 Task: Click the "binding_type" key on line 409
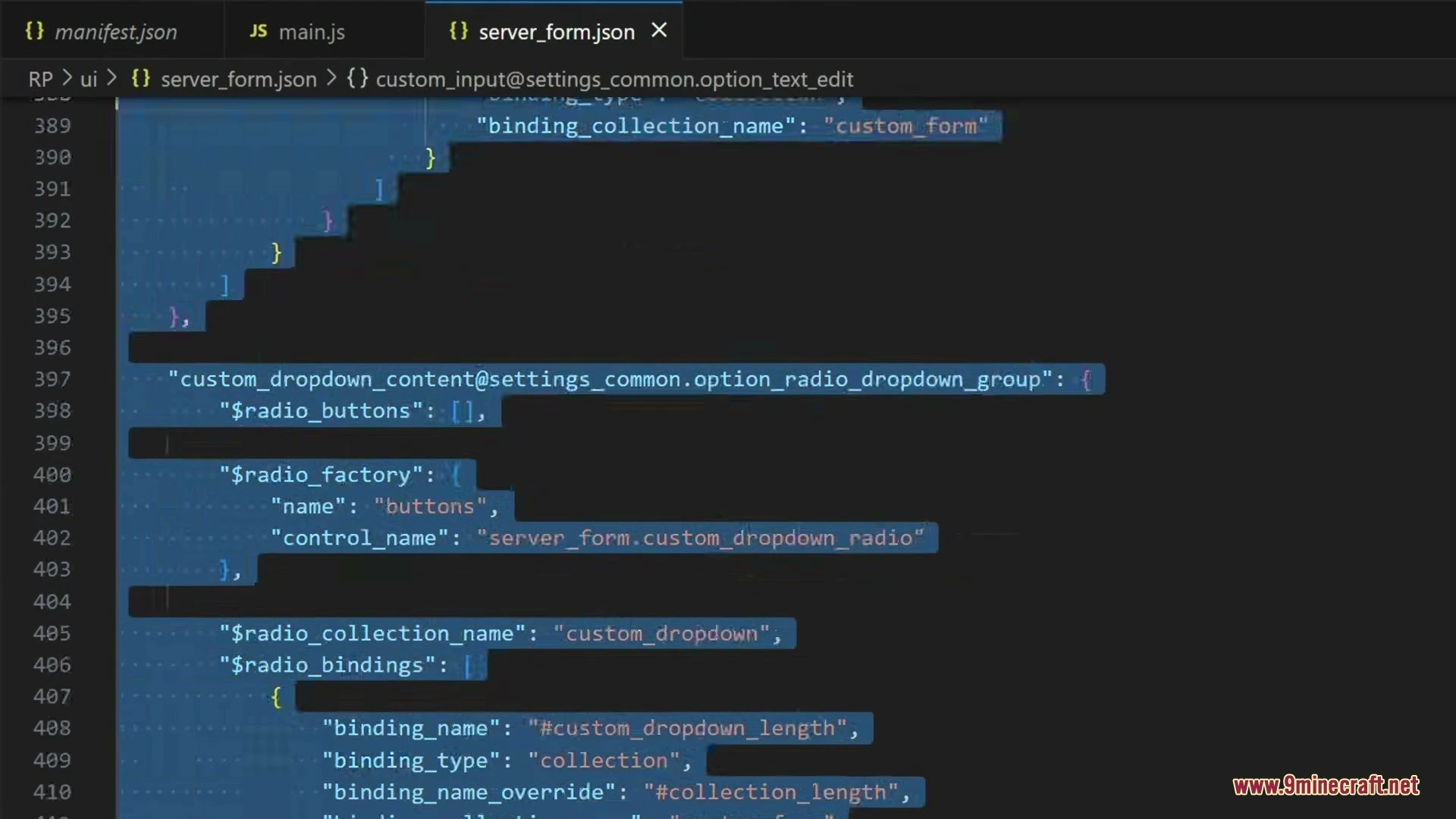tap(411, 761)
